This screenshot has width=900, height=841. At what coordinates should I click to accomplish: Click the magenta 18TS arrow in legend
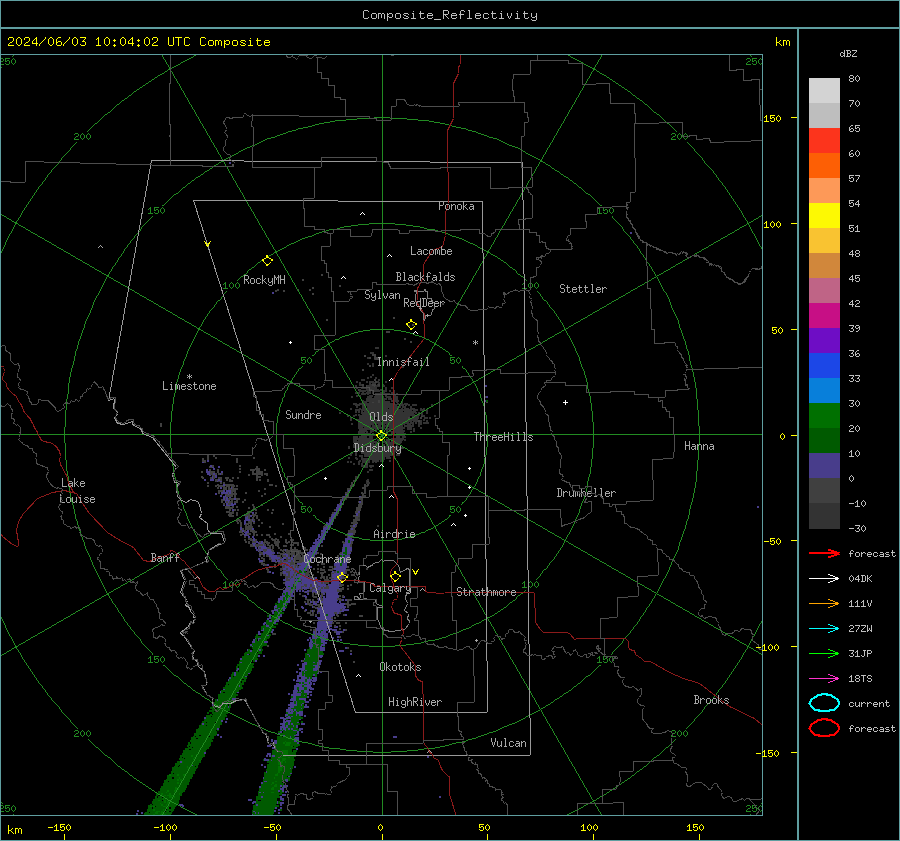pyautogui.click(x=824, y=679)
